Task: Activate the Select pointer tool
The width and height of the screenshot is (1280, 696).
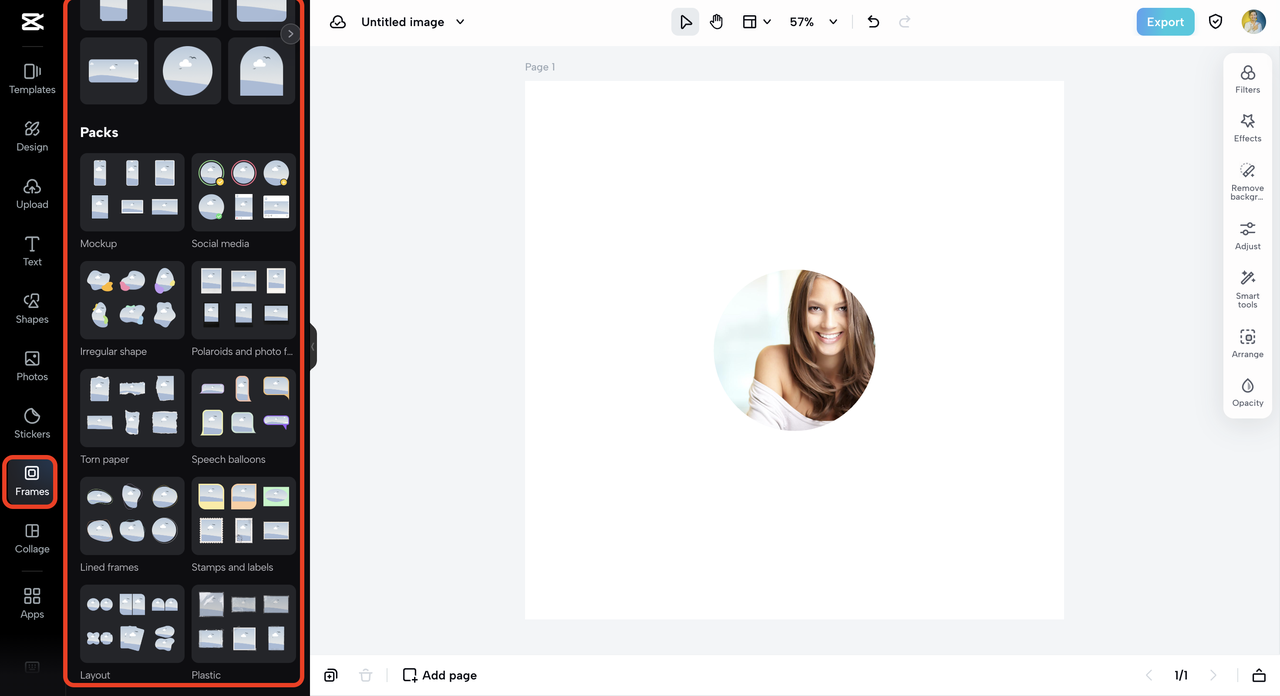Action: tap(685, 22)
